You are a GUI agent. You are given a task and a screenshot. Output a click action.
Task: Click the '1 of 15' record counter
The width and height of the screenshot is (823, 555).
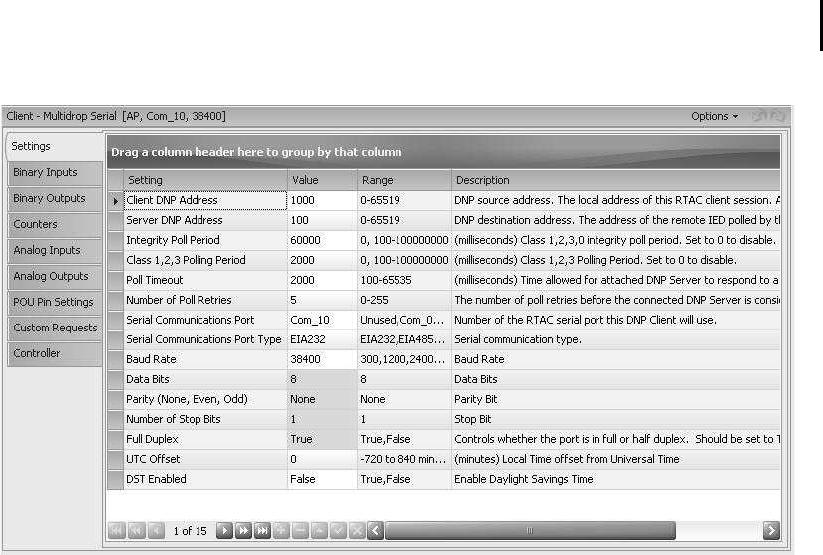189,531
